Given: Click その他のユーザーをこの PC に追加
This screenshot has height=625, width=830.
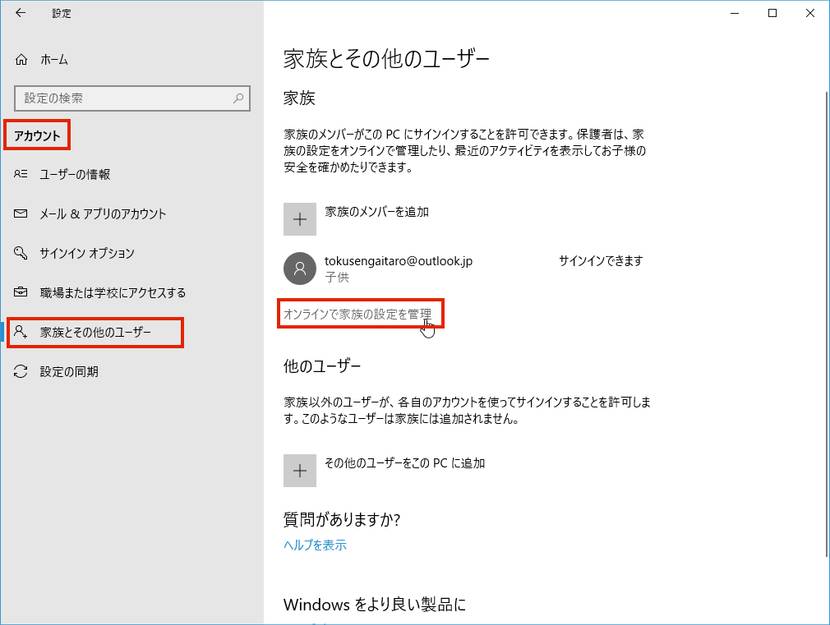Looking at the screenshot, I should point(405,463).
